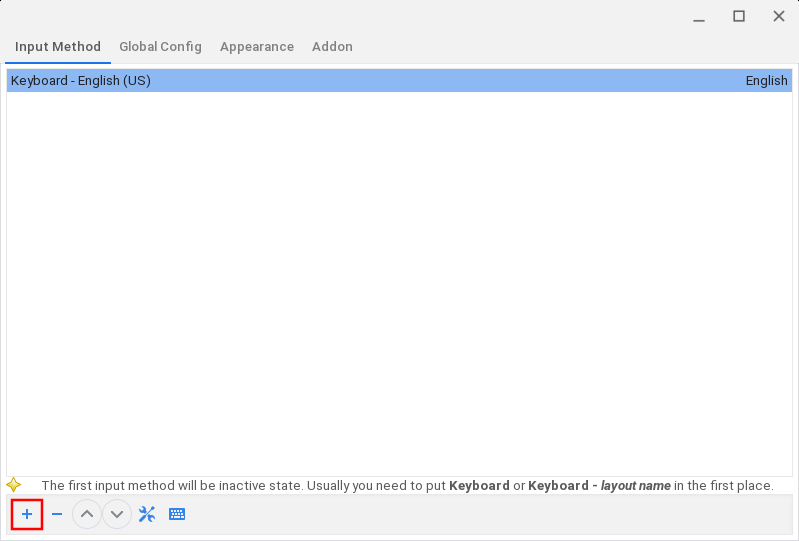Maximize the configuration window

pyautogui.click(x=739, y=16)
